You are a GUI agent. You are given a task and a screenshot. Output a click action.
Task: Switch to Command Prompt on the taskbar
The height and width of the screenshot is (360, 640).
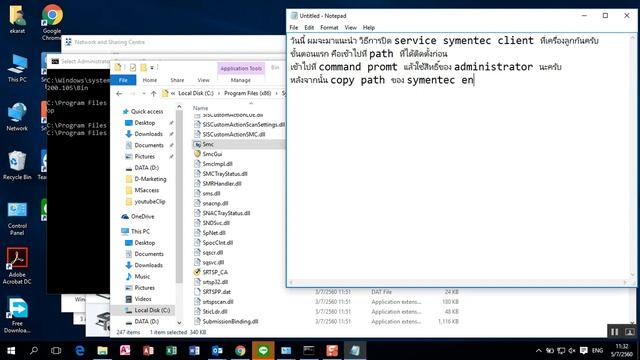coord(309,350)
